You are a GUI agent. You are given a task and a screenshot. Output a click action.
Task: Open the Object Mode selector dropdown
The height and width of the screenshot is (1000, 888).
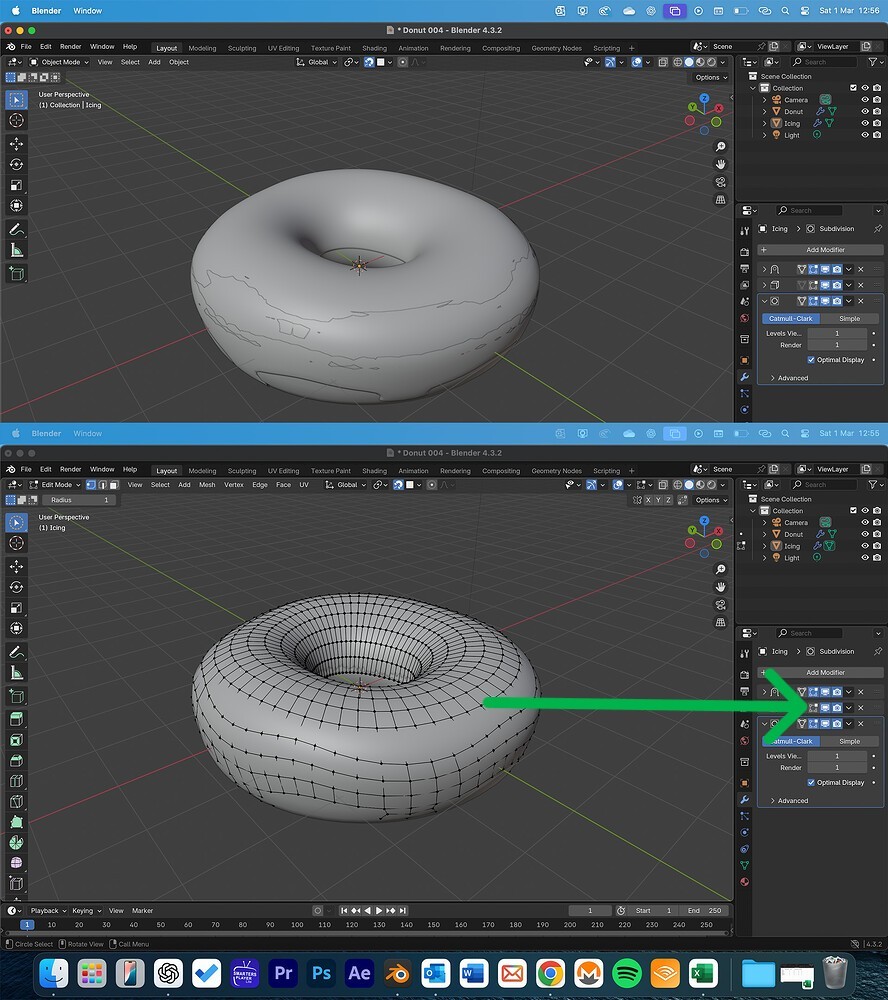tap(59, 62)
